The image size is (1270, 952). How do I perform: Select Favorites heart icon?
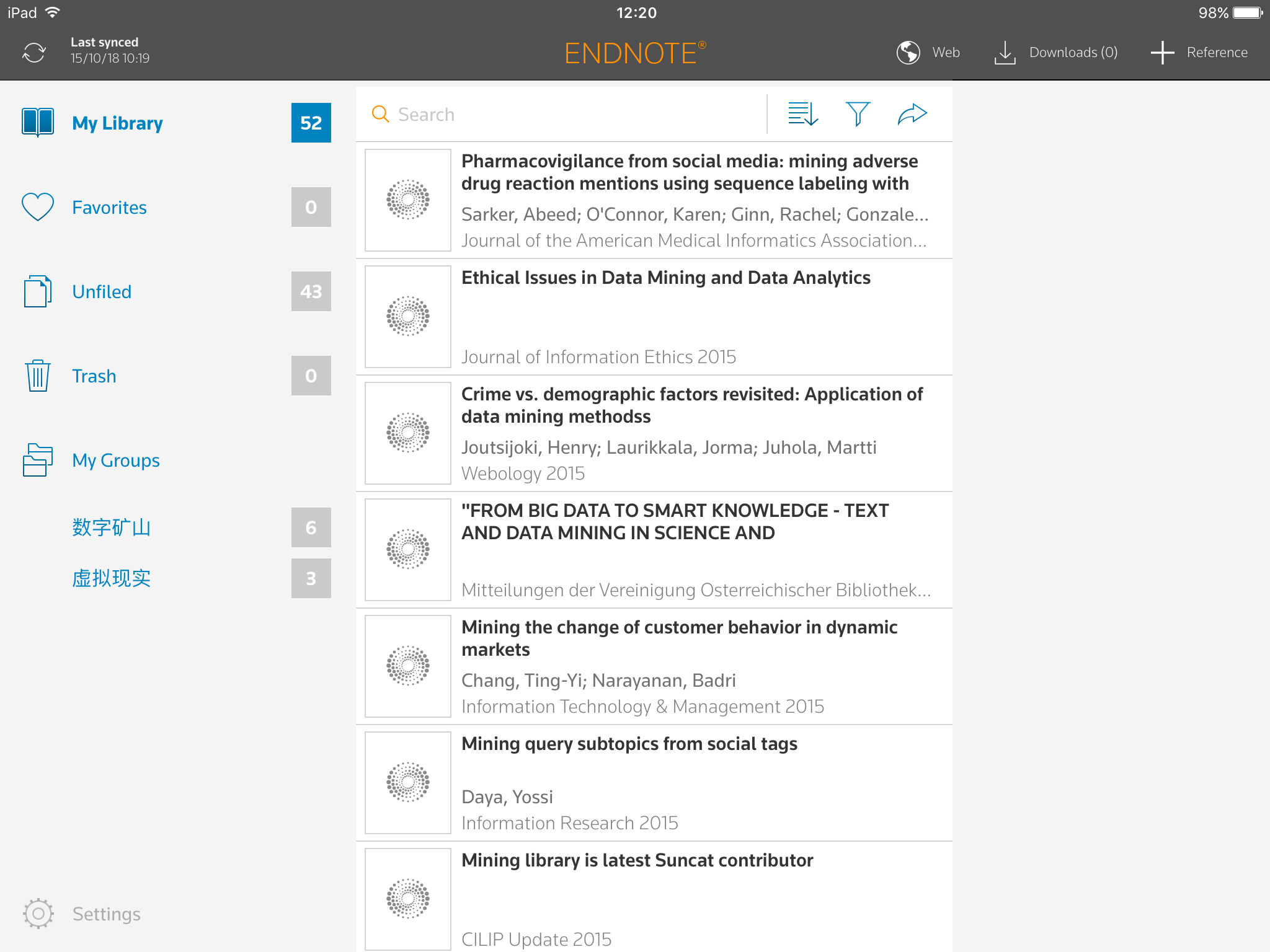[x=38, y=207]
